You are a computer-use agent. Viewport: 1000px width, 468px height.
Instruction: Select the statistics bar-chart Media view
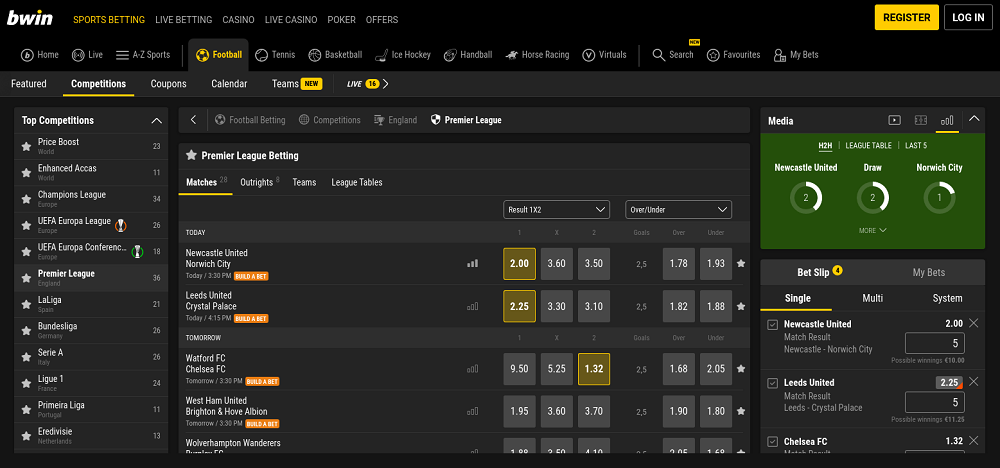(947, 120)
